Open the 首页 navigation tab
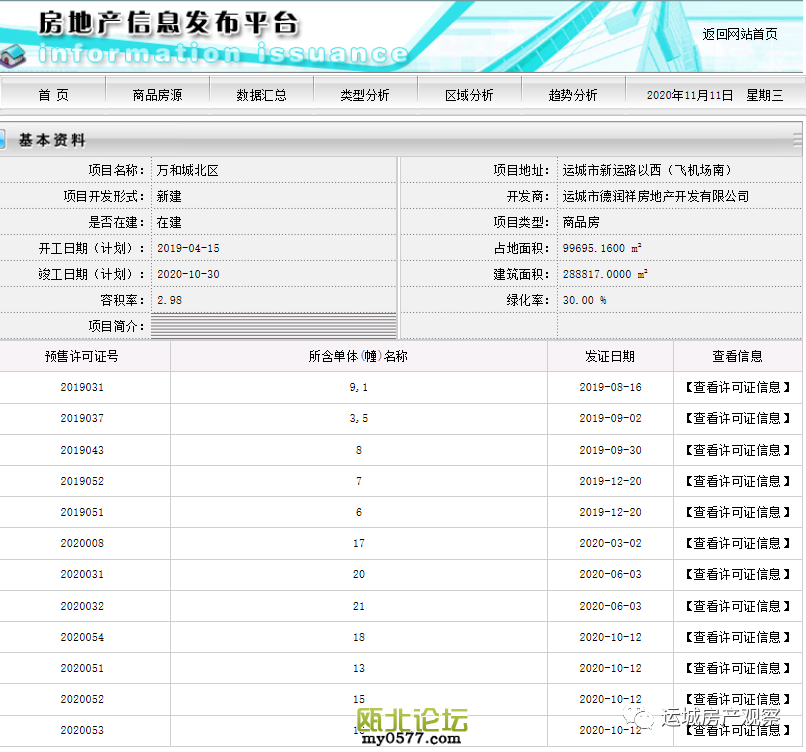 tap(53, 95)
